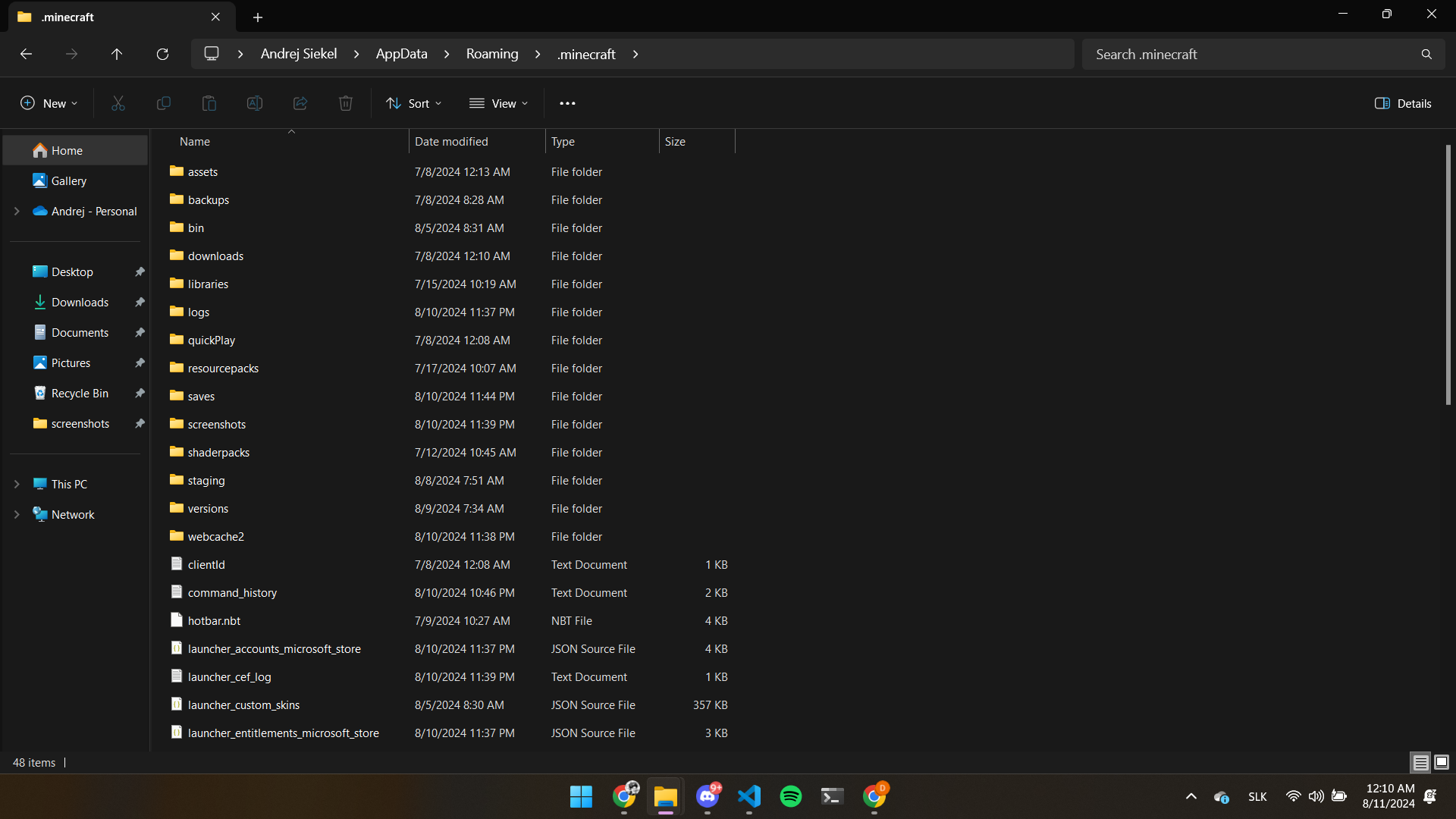
Task: Select Home in navigation pane
Action: 76,151
